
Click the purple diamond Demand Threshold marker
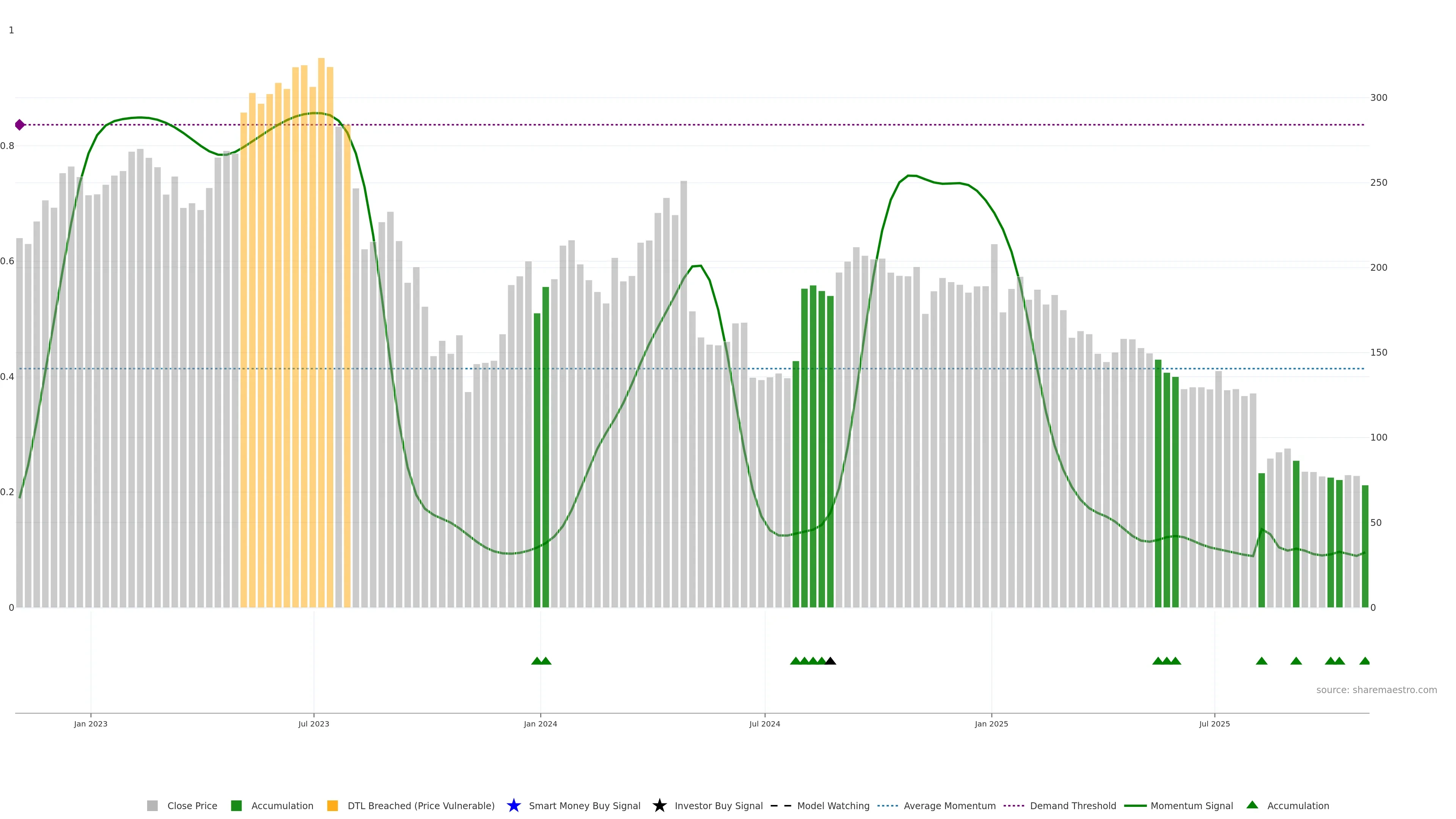[20, 125]
